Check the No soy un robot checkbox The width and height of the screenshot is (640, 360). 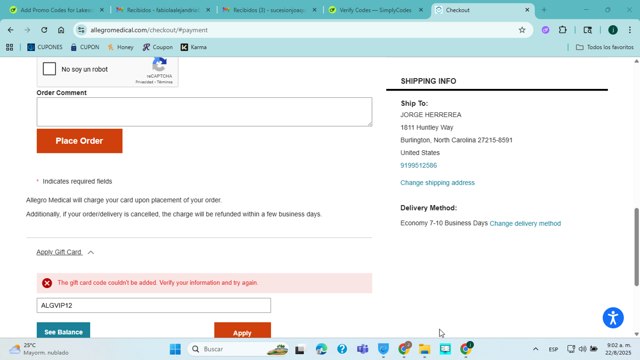pos(49,69)
